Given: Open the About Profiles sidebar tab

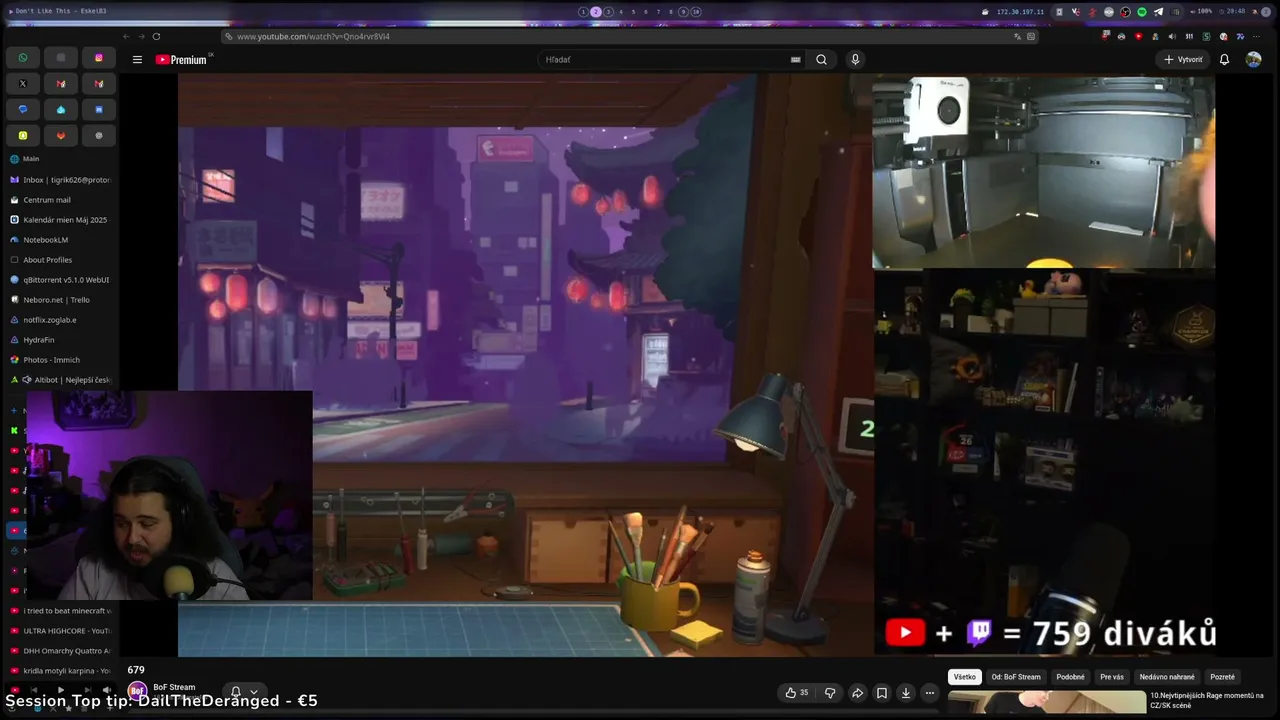Looking at the screenshot, I should pyautogui.click(x=61, y=260).
